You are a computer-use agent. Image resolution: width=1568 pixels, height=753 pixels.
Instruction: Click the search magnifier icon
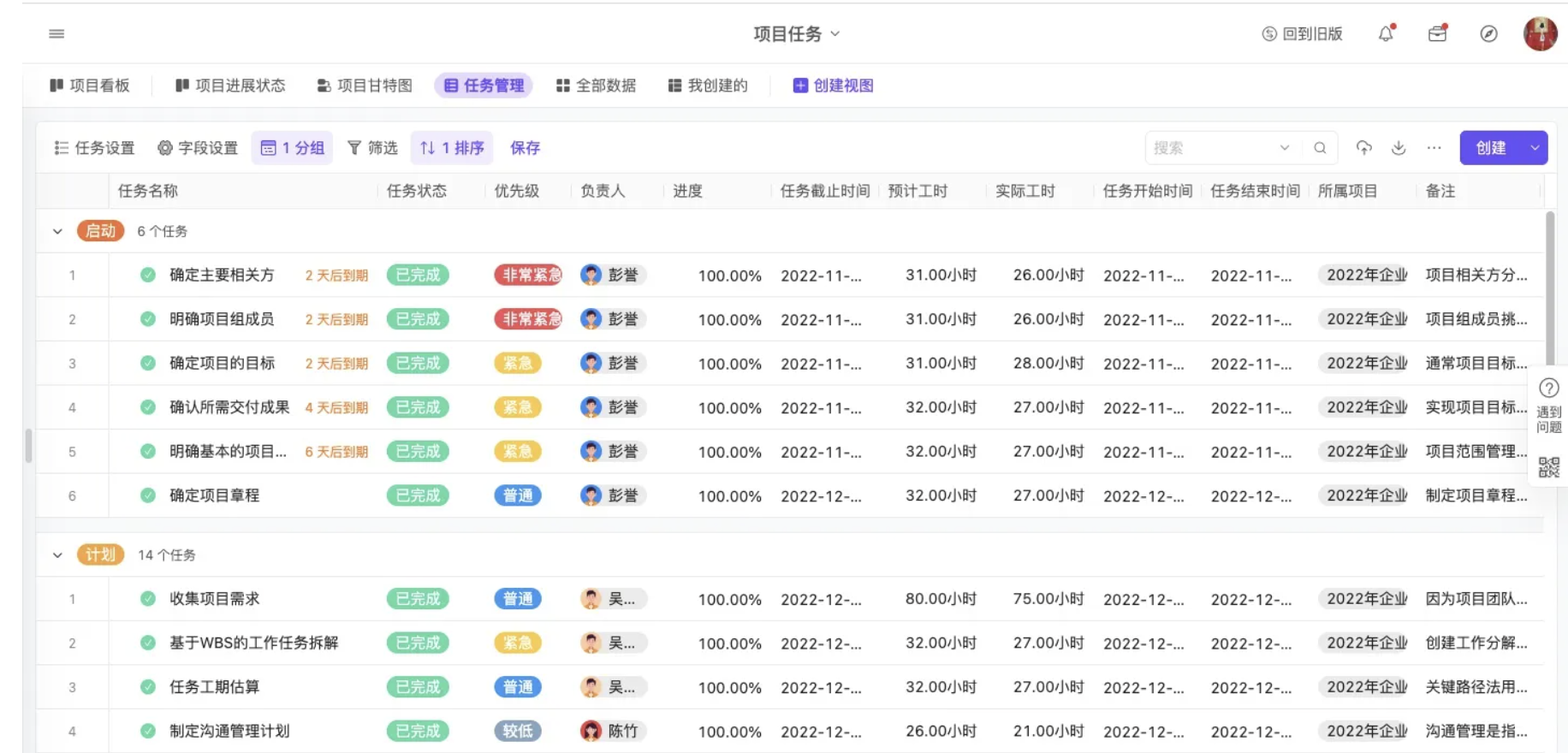(x=1320, y=148)
